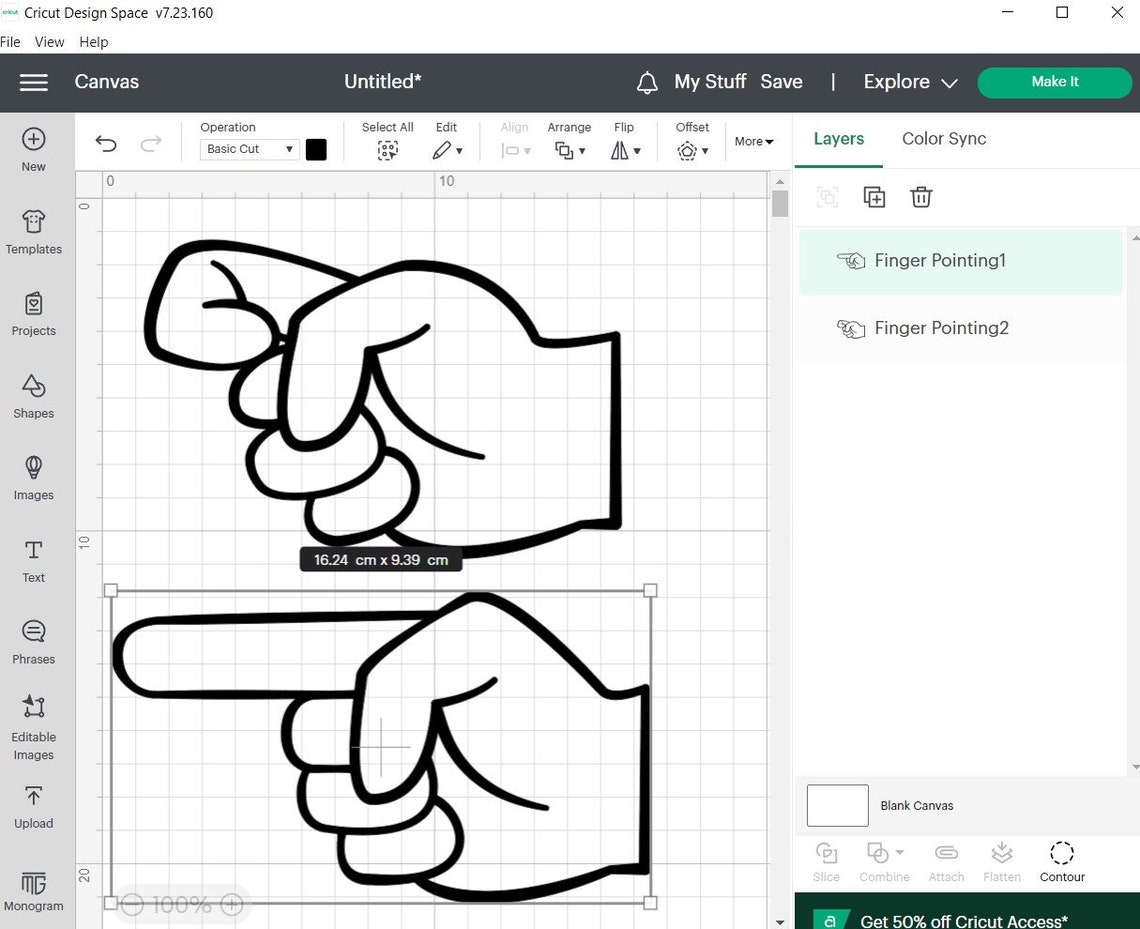Switch to the Color Sync tab

click(x=943, y=139)
